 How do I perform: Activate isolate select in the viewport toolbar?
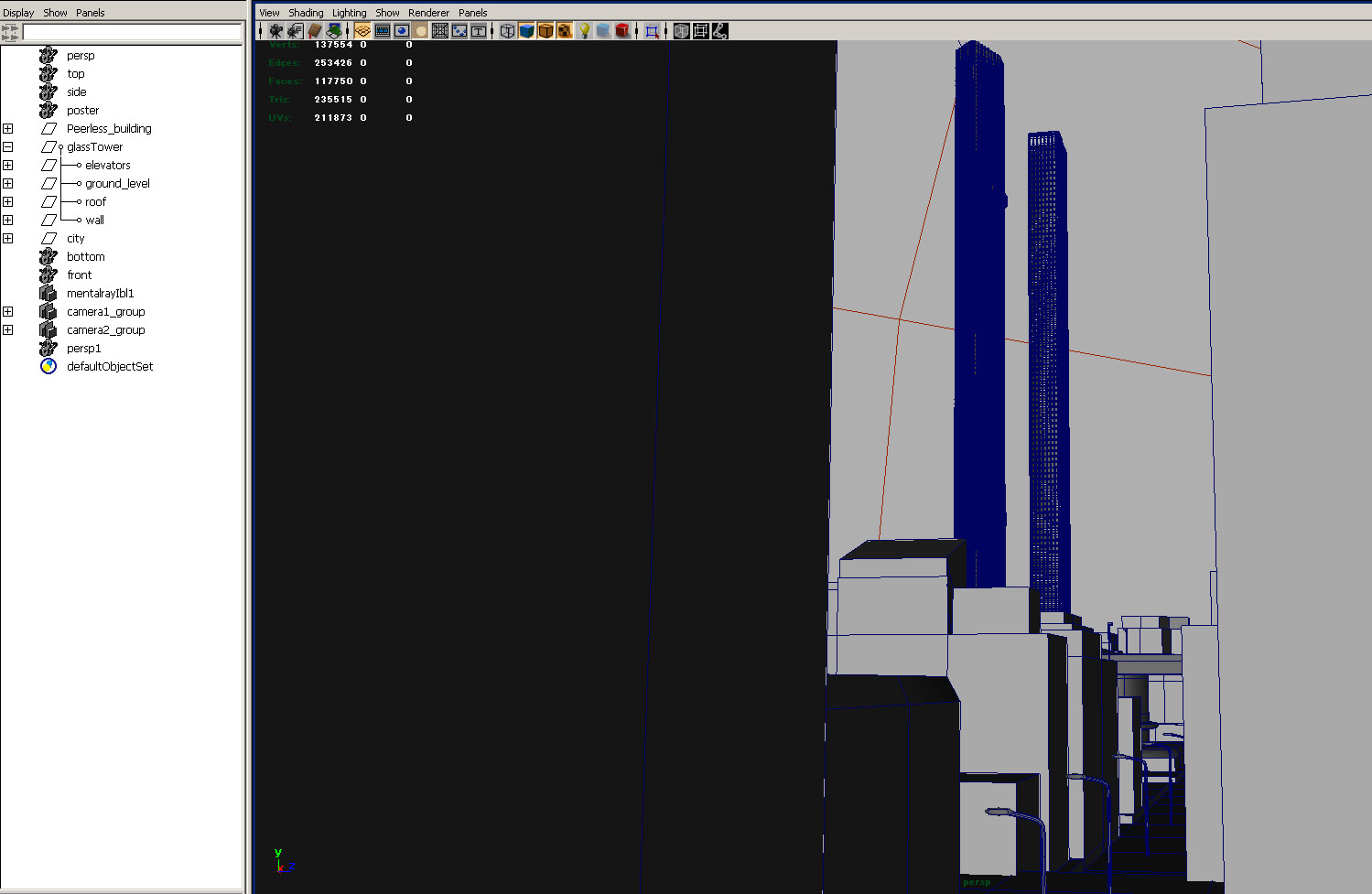(652, 30)
